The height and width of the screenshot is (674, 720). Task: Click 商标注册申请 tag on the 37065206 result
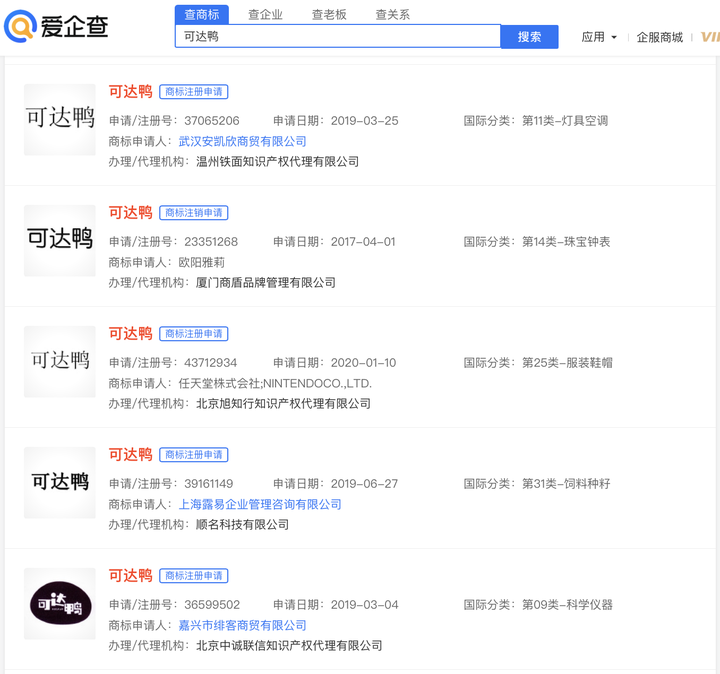pyautogui.click(x=194, y=92)
